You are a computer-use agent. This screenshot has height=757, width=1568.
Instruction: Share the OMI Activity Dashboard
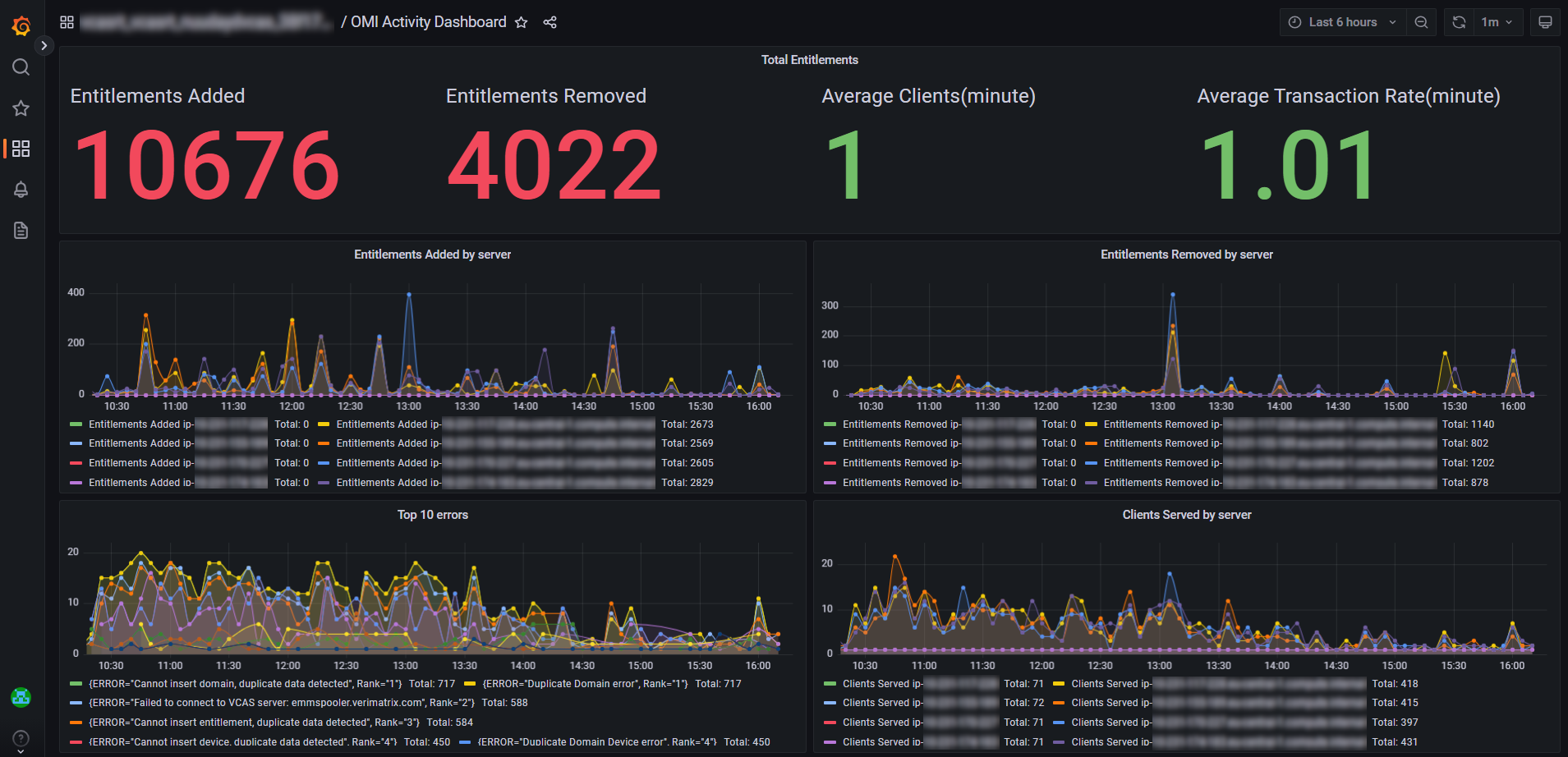click(550, 22)
